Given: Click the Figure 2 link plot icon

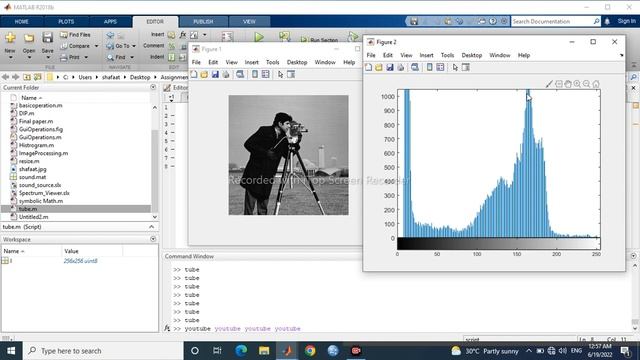Looking at the screenshot, I should click(415, 67).
